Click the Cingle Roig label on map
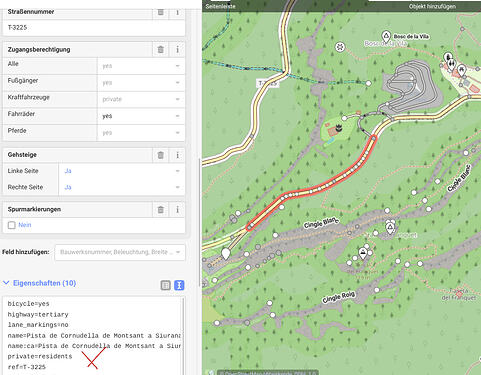Viewport: 481px width, 375px height. [x=339, y=297]
